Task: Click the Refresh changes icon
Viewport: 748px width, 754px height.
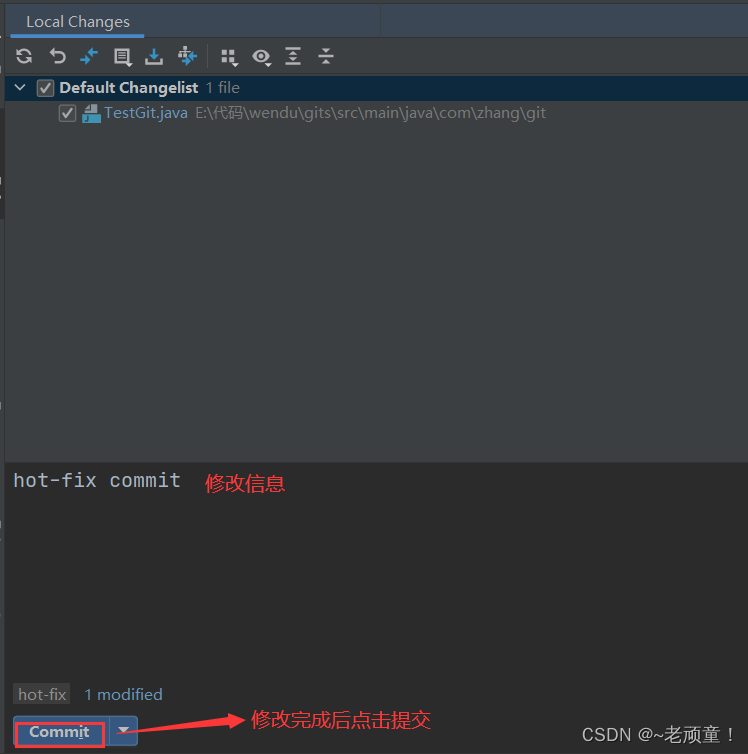Action: (x=24, y=56)
